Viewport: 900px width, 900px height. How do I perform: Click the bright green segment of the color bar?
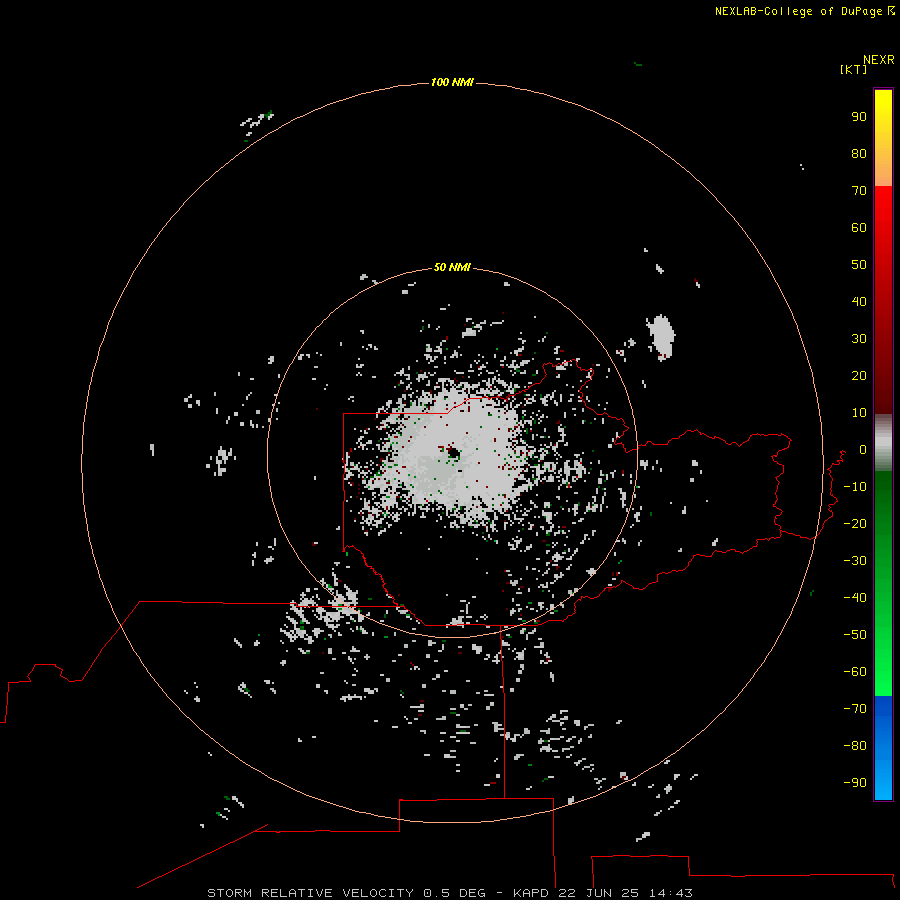point(883,584)
